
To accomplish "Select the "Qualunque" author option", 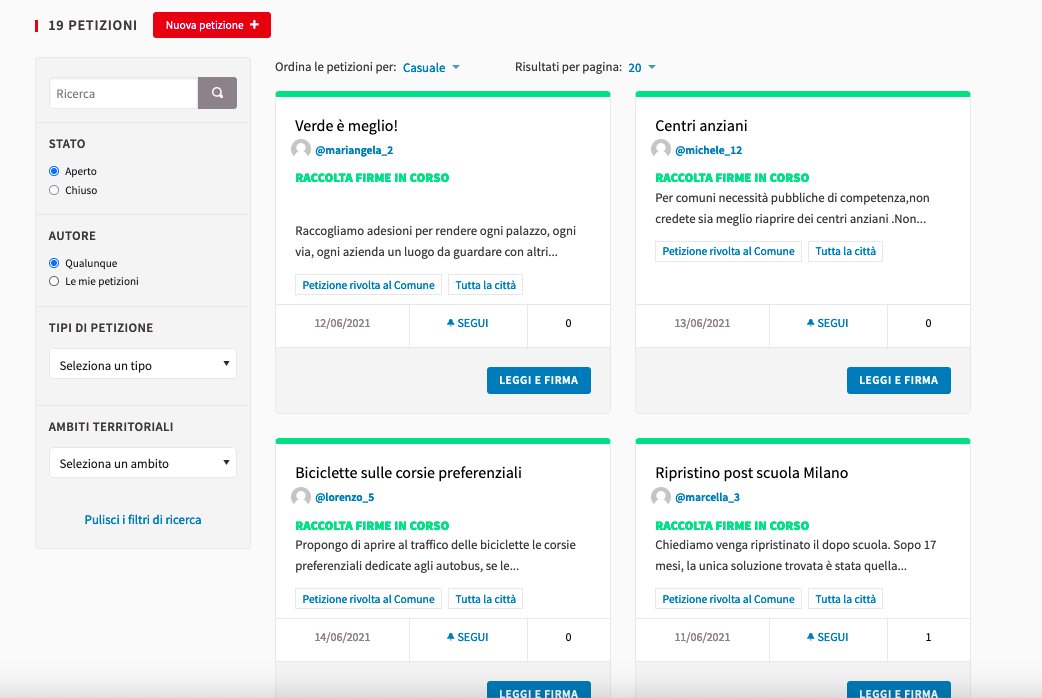I will (53, 261).
